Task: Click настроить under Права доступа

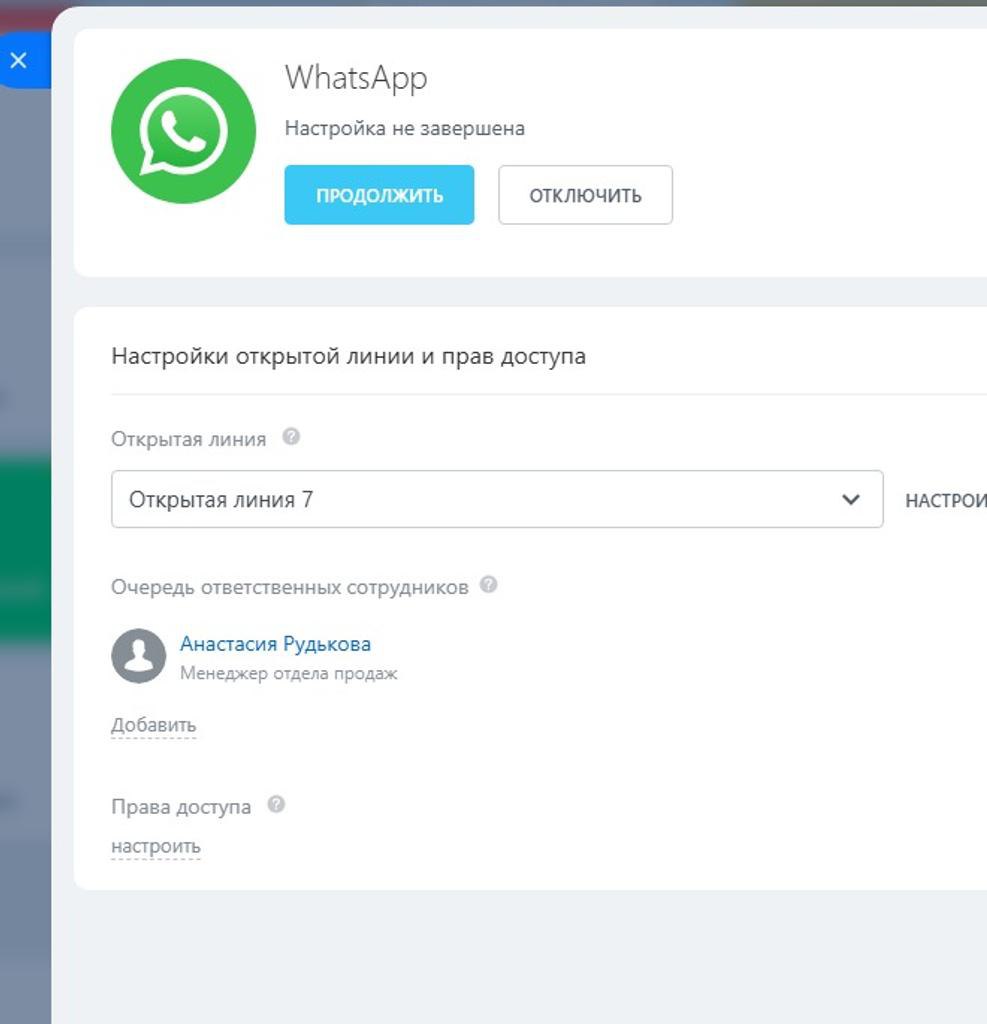Action: click(x=156, y=846)
